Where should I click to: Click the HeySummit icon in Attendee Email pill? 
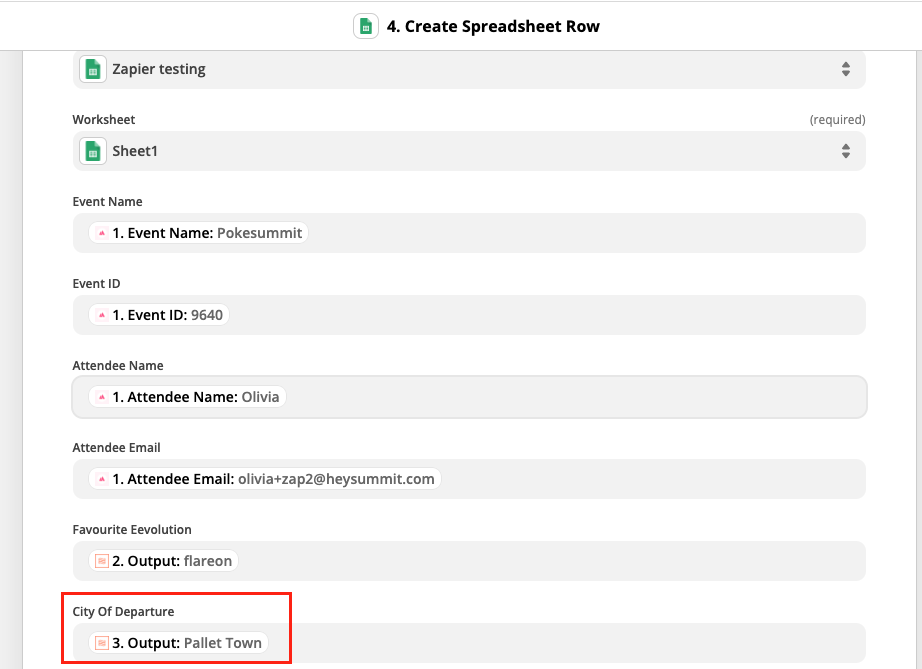(x=102, y=479)
